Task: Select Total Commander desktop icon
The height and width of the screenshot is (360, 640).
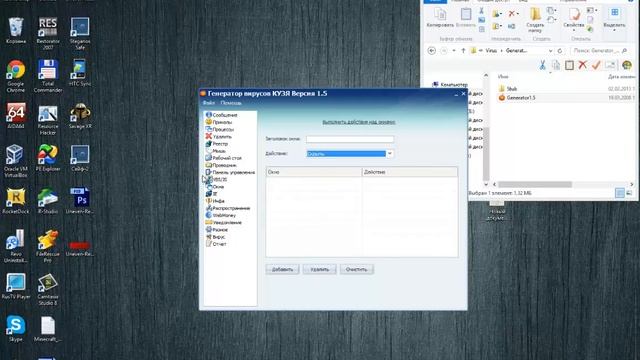Action: (x=48, y=76)
